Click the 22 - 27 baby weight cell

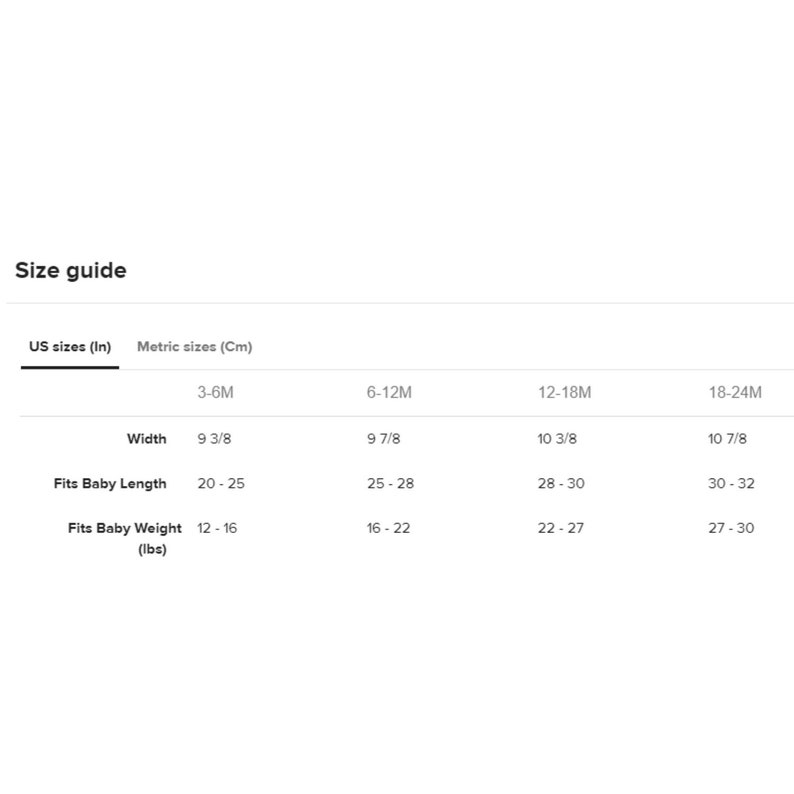[x=561, y=528]
